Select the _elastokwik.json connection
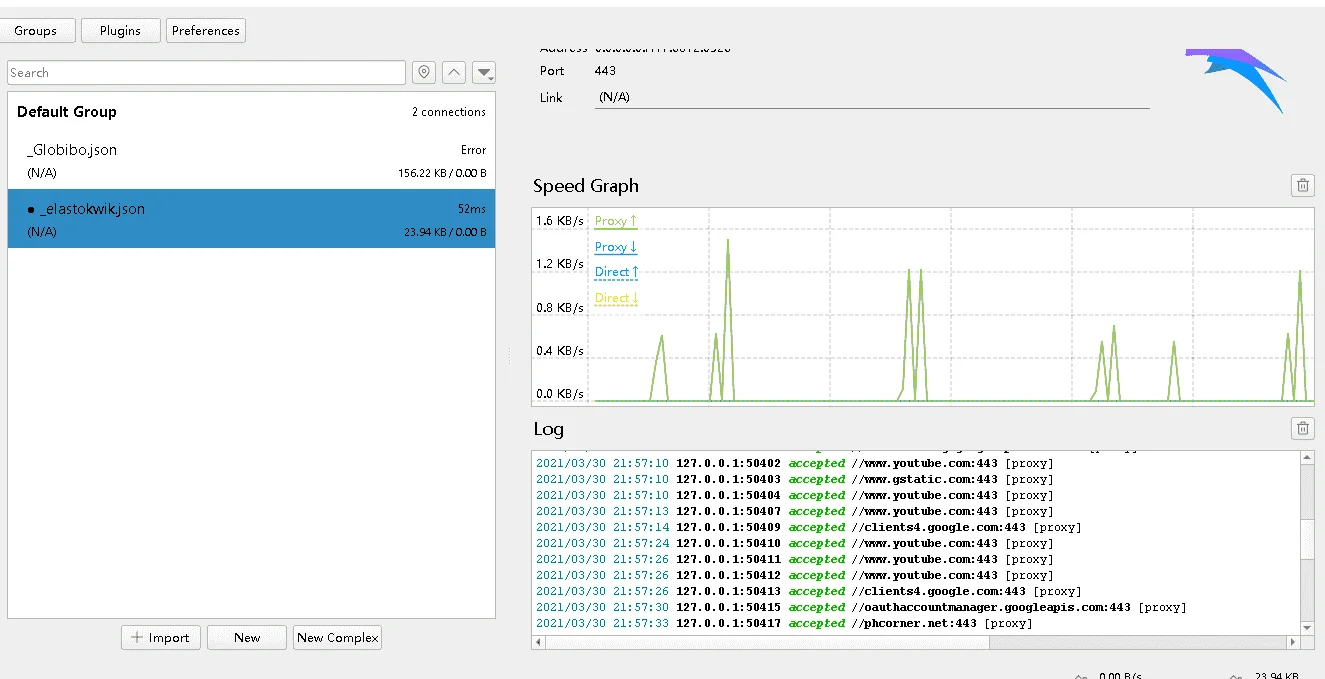This screenshot has height=679, width=1325. (251, 219)
